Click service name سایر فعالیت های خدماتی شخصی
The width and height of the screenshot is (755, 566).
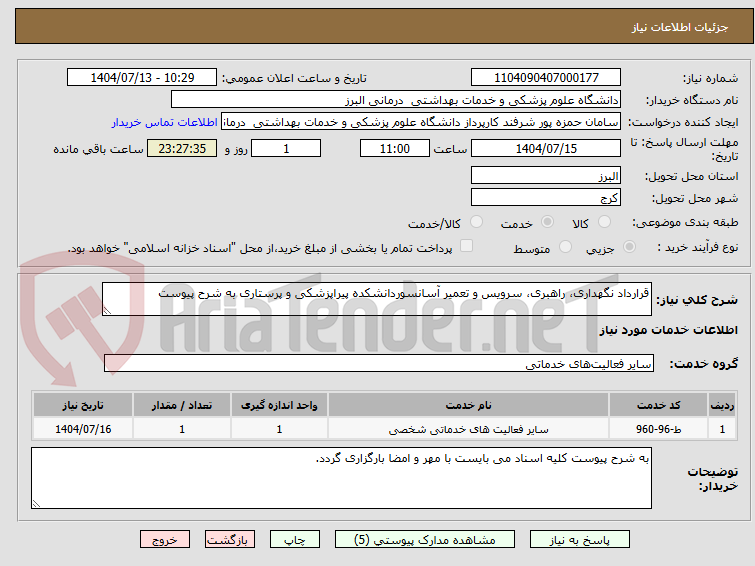pos(469,429)
